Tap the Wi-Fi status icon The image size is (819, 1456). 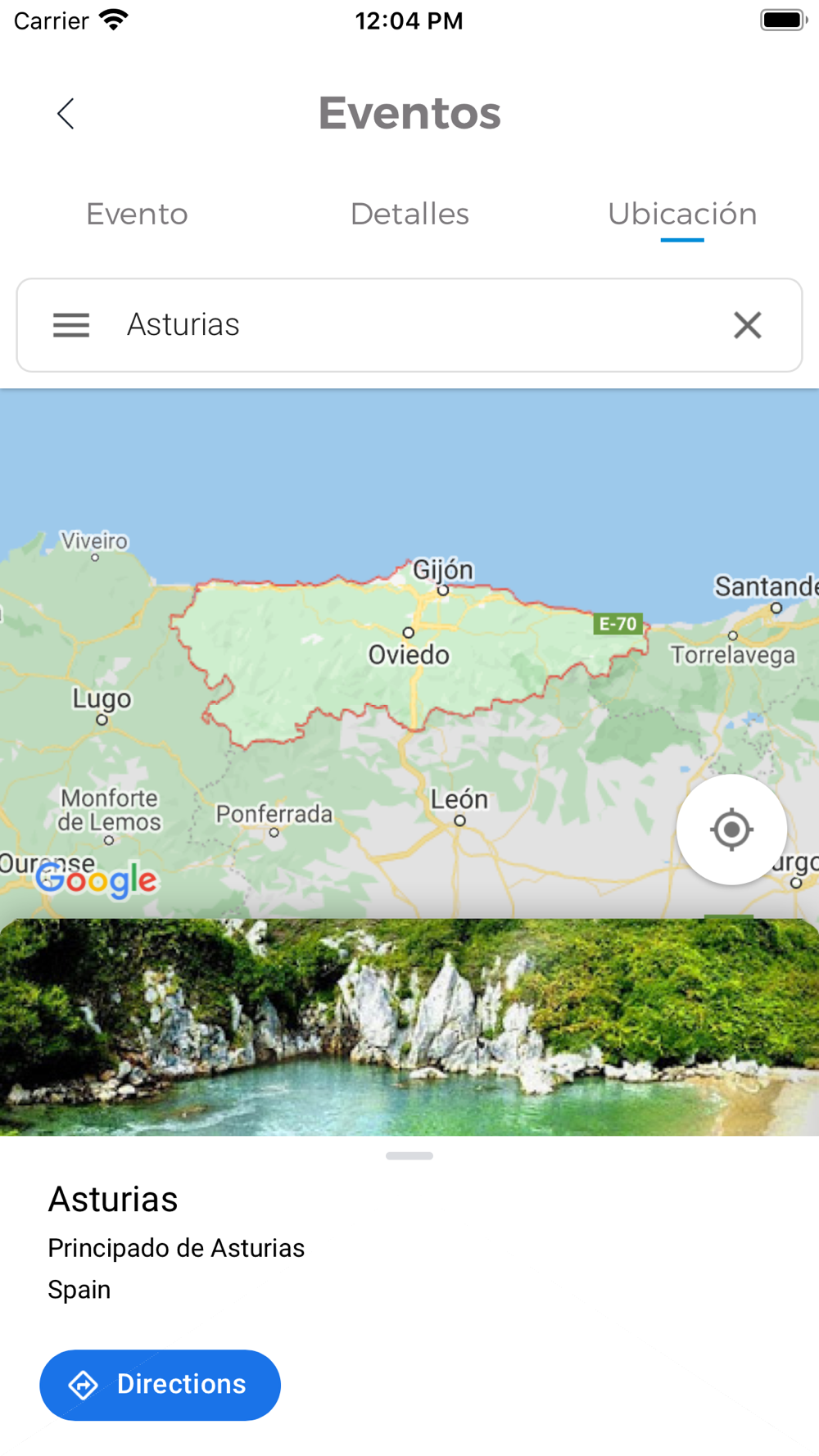tap(114, 20)
